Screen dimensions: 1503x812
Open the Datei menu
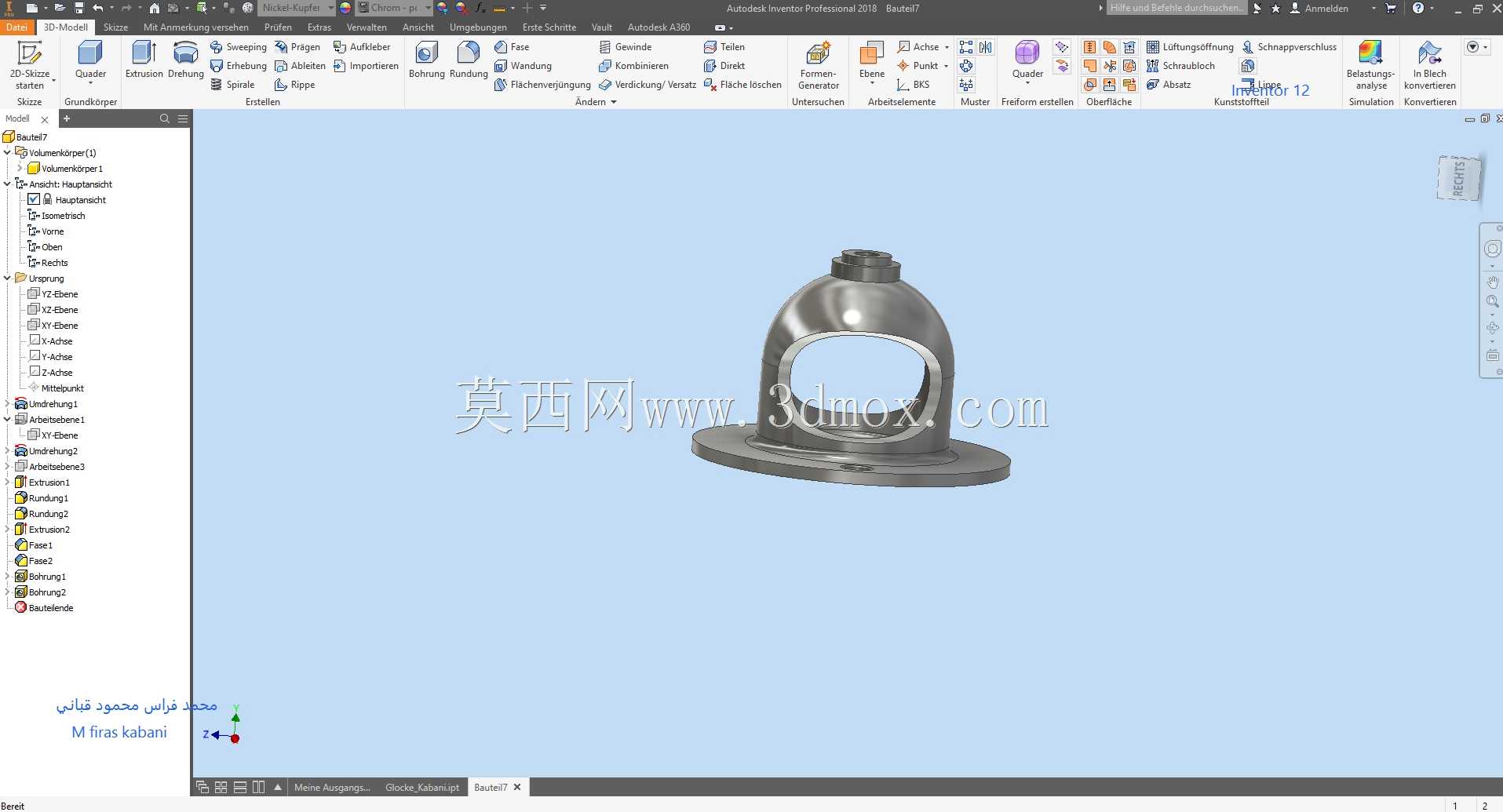click(x=17, y=27)
